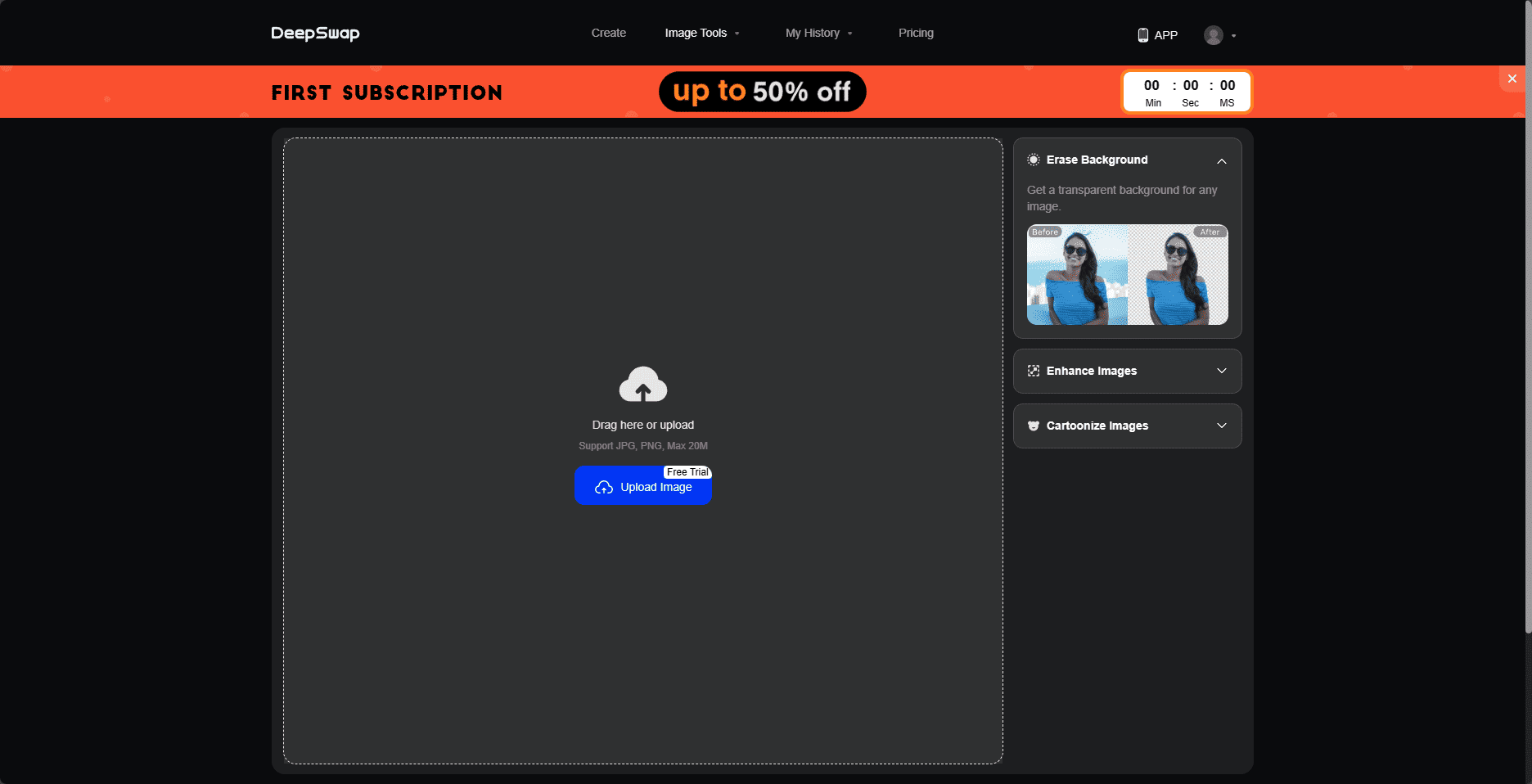Screen dimensions: 1532x784
Task: Open the Pricing page
Action: 916,33
